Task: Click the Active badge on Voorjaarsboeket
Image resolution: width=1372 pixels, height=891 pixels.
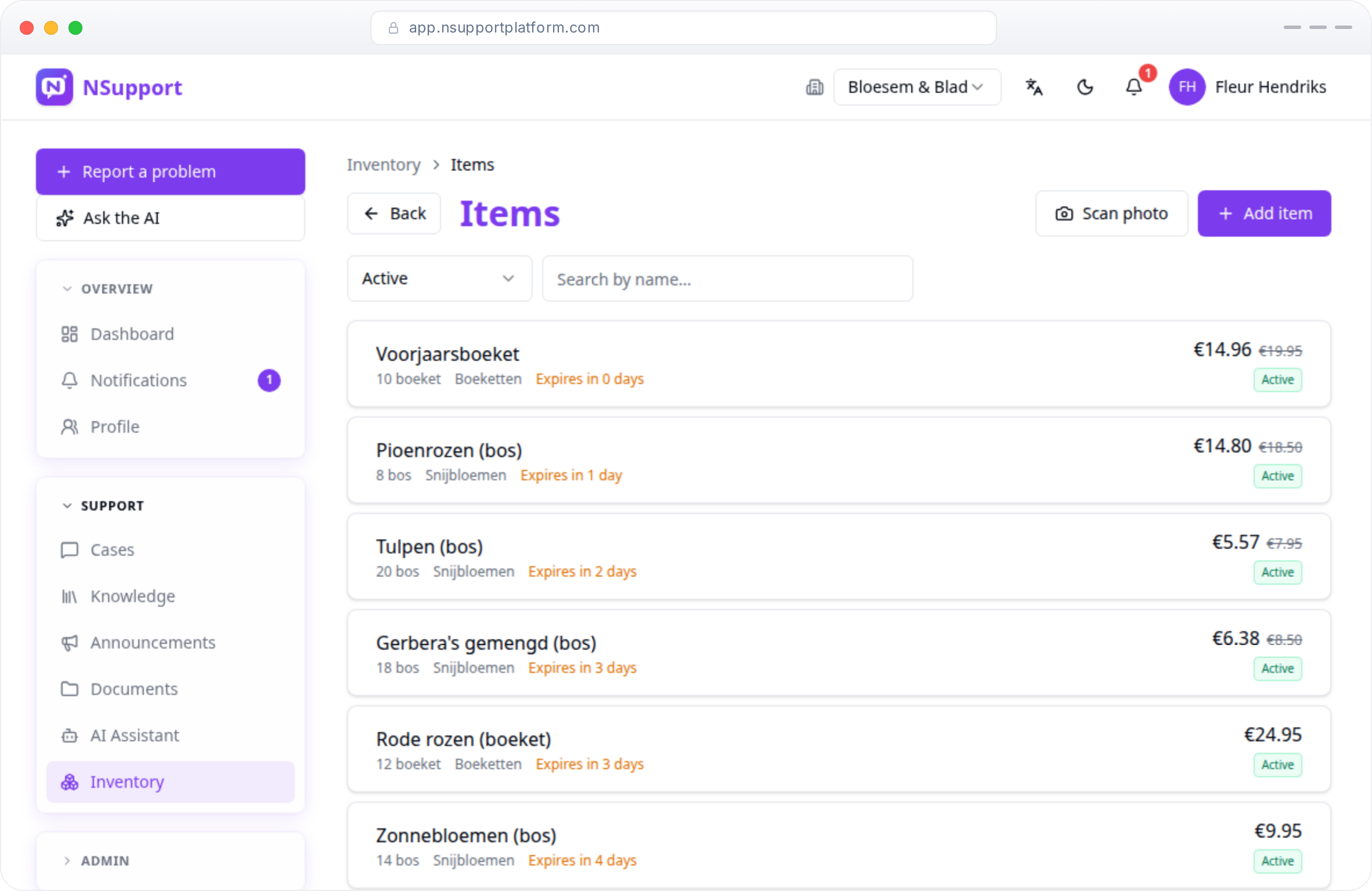Action: click(1277, 380)
